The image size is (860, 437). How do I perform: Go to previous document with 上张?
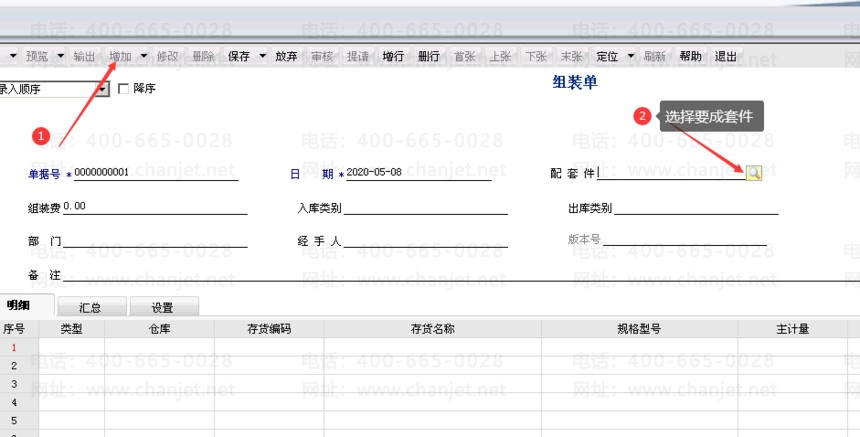pyautogui.click(x=500, y=56)
